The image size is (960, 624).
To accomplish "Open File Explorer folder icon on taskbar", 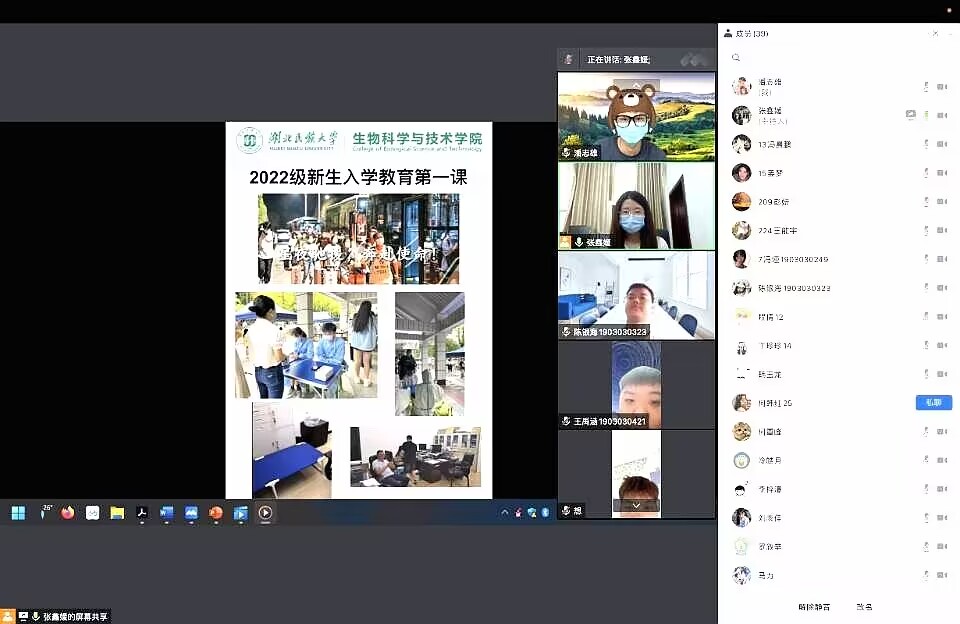I will [117, 513].
